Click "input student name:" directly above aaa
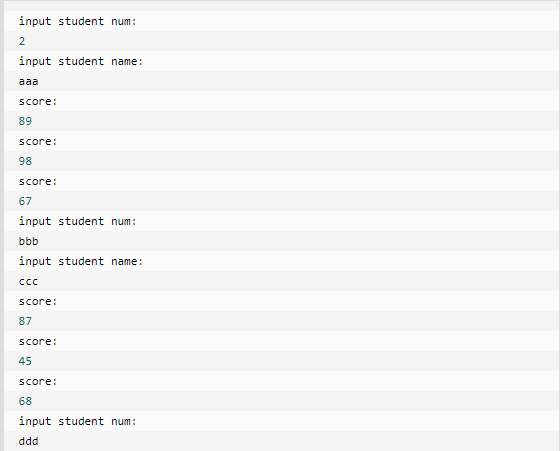The width and height of the screenshot is (560, 451). 81,61
